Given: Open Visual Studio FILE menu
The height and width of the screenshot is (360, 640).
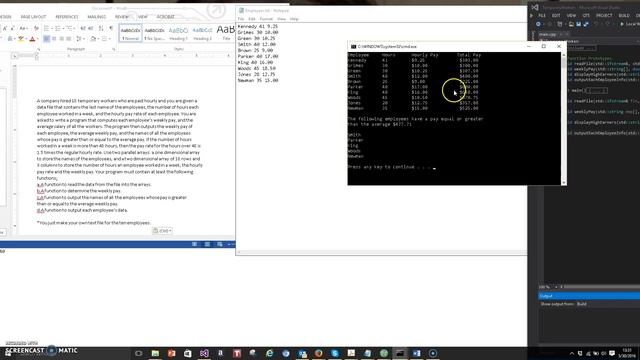Looking at the screenshot, I should pos(542,16).
